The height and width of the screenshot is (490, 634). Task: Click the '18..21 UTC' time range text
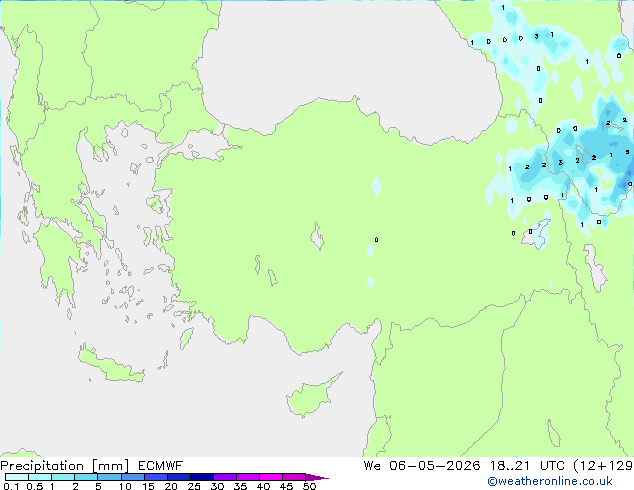[x=526, y=466]
